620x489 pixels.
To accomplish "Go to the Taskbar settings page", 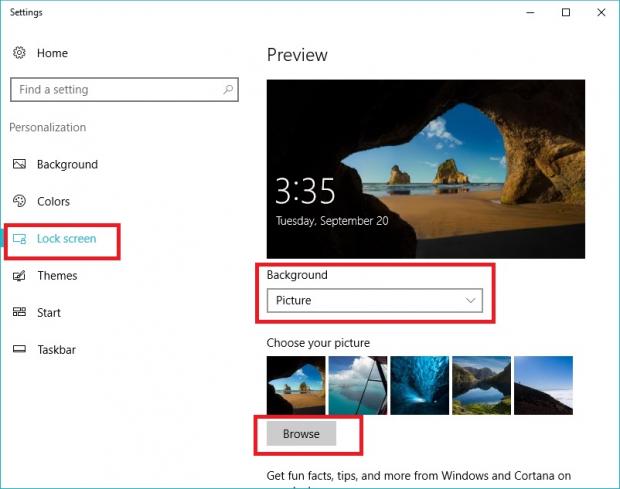I will [56, 350].
